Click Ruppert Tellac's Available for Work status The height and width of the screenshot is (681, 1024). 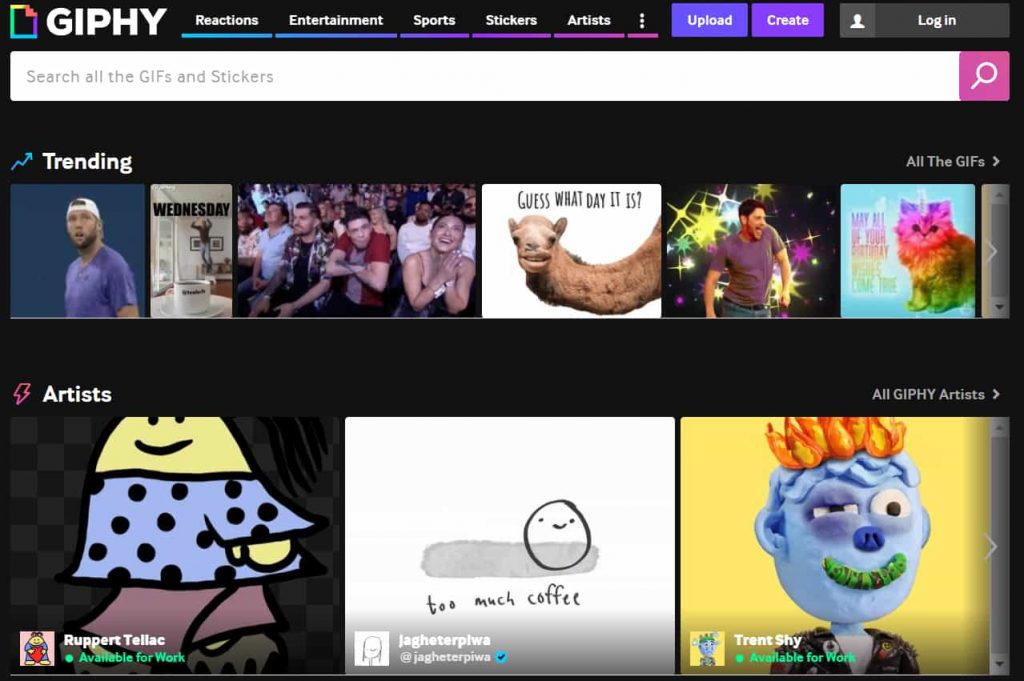[125, 657]
